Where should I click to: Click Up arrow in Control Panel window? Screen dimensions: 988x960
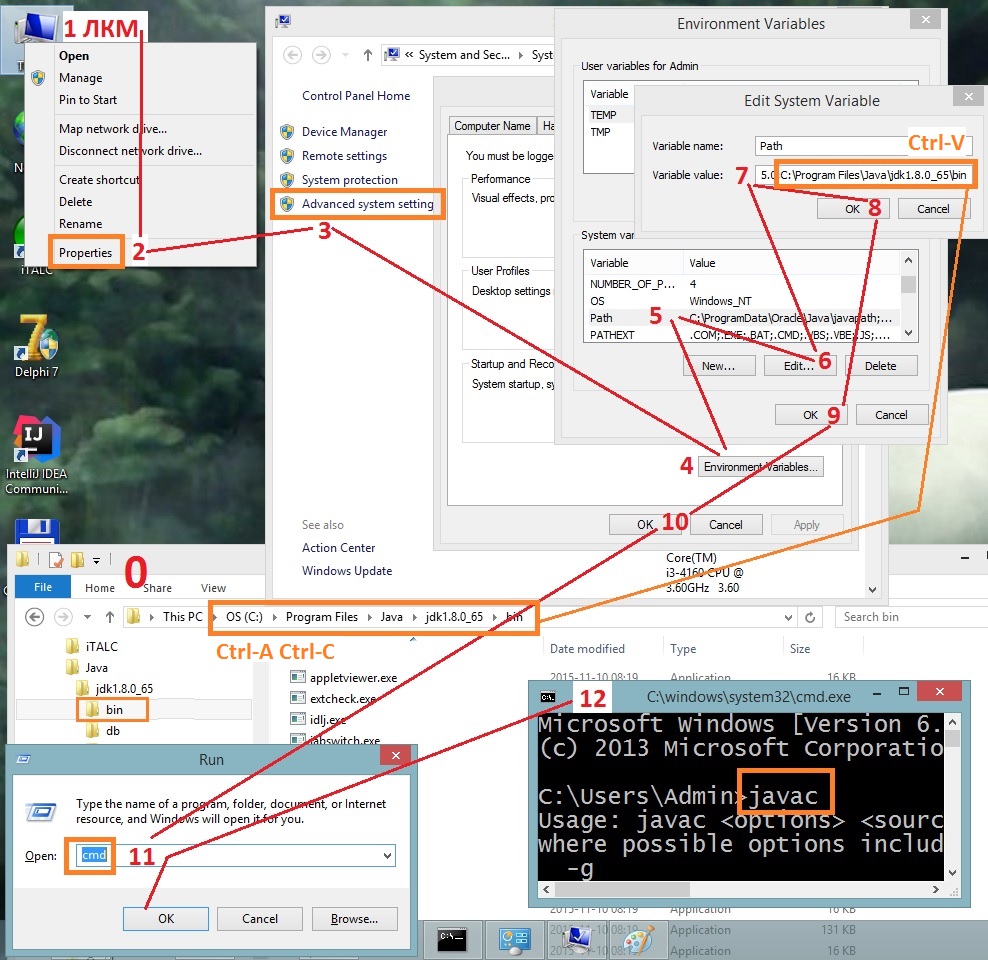368,55
